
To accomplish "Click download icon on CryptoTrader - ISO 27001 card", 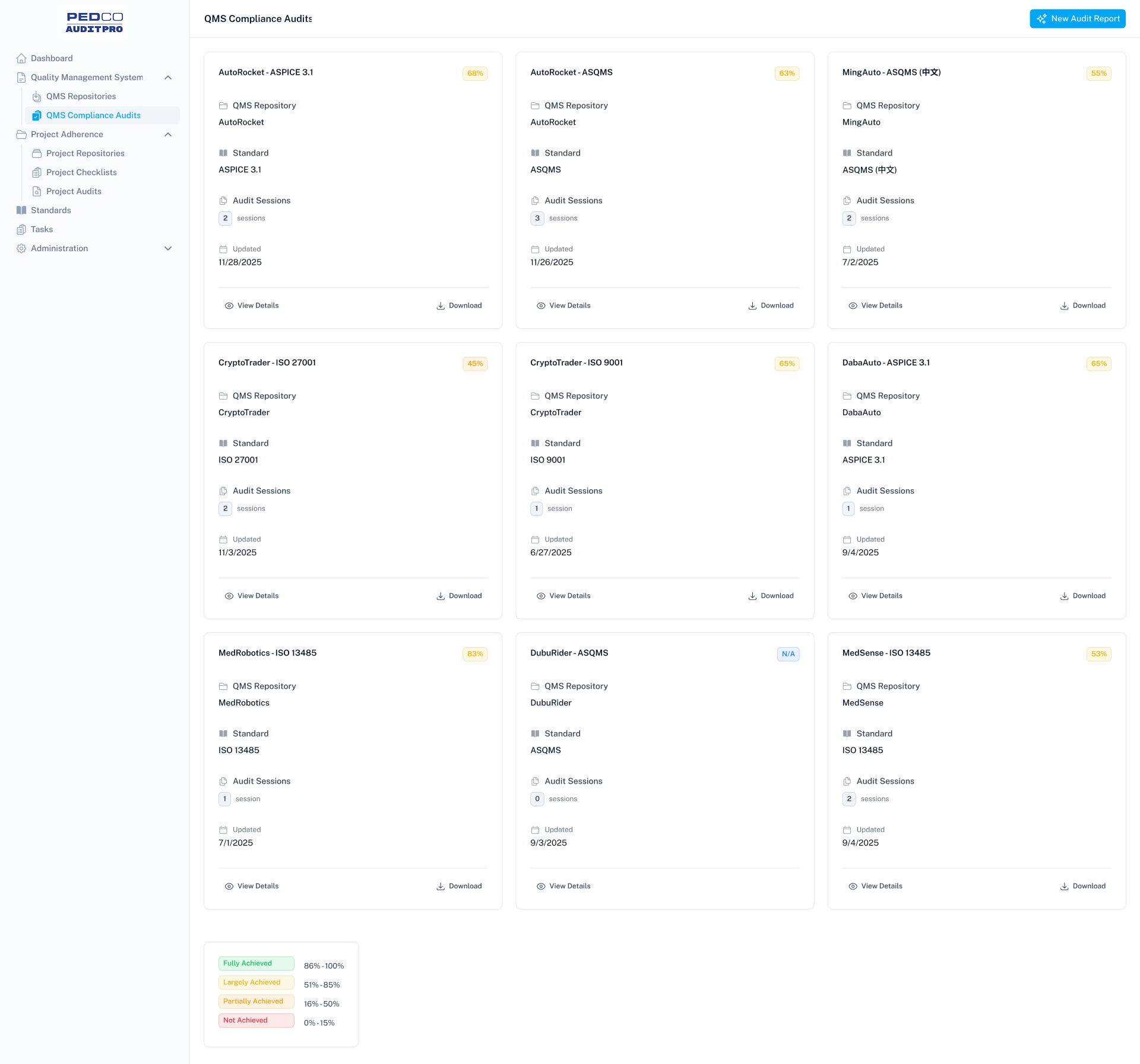I will click(x=441, y=596).
